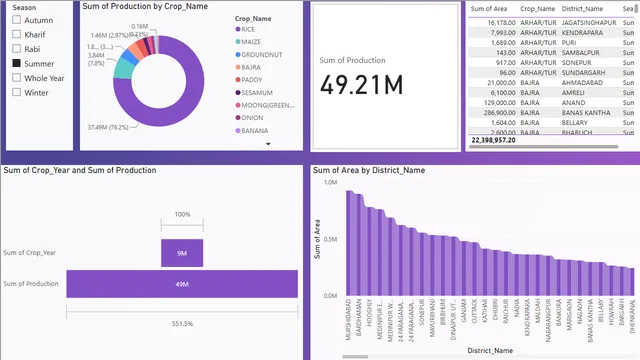This screenshot has height=360, width=640.
Task: Sort table by District_Name column header
Action: point(582,9)
